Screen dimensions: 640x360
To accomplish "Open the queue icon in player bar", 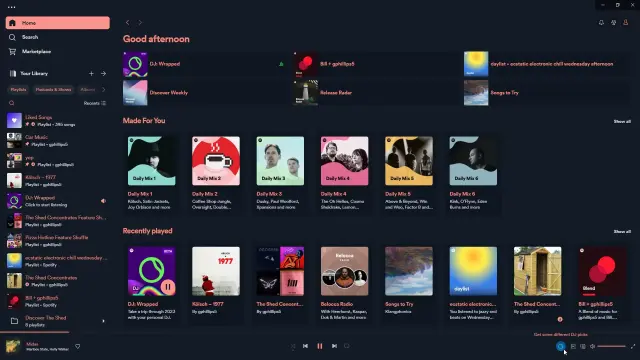I will coord(573,347).
